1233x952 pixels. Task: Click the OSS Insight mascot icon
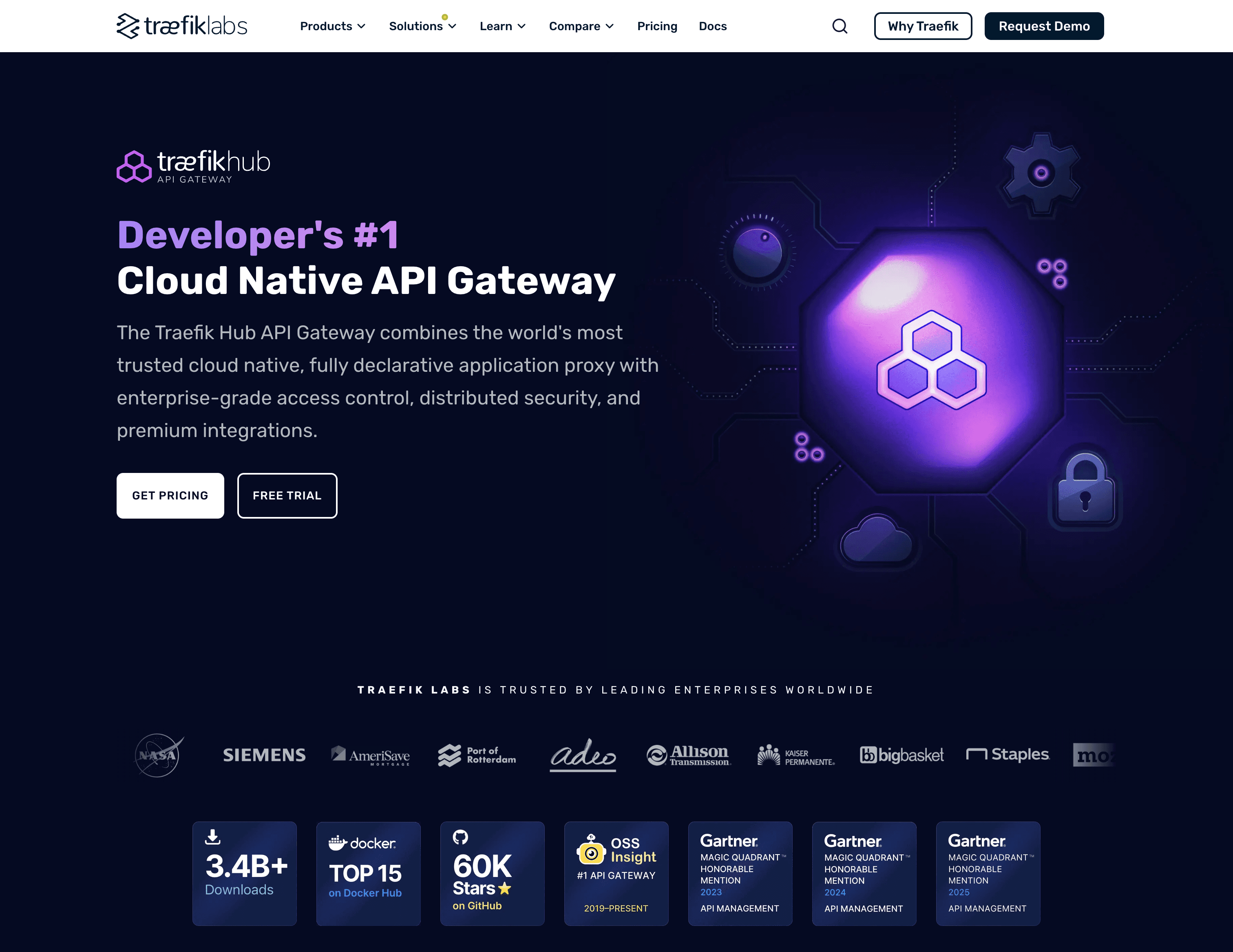tap(591, 850)
